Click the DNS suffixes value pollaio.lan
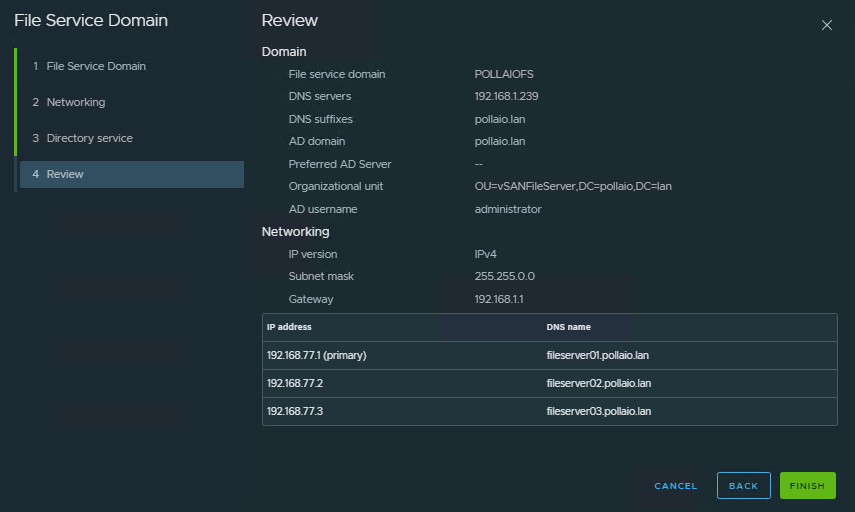Screen dimensions: 855x512 pyautogui.click(x=499, y=119)
